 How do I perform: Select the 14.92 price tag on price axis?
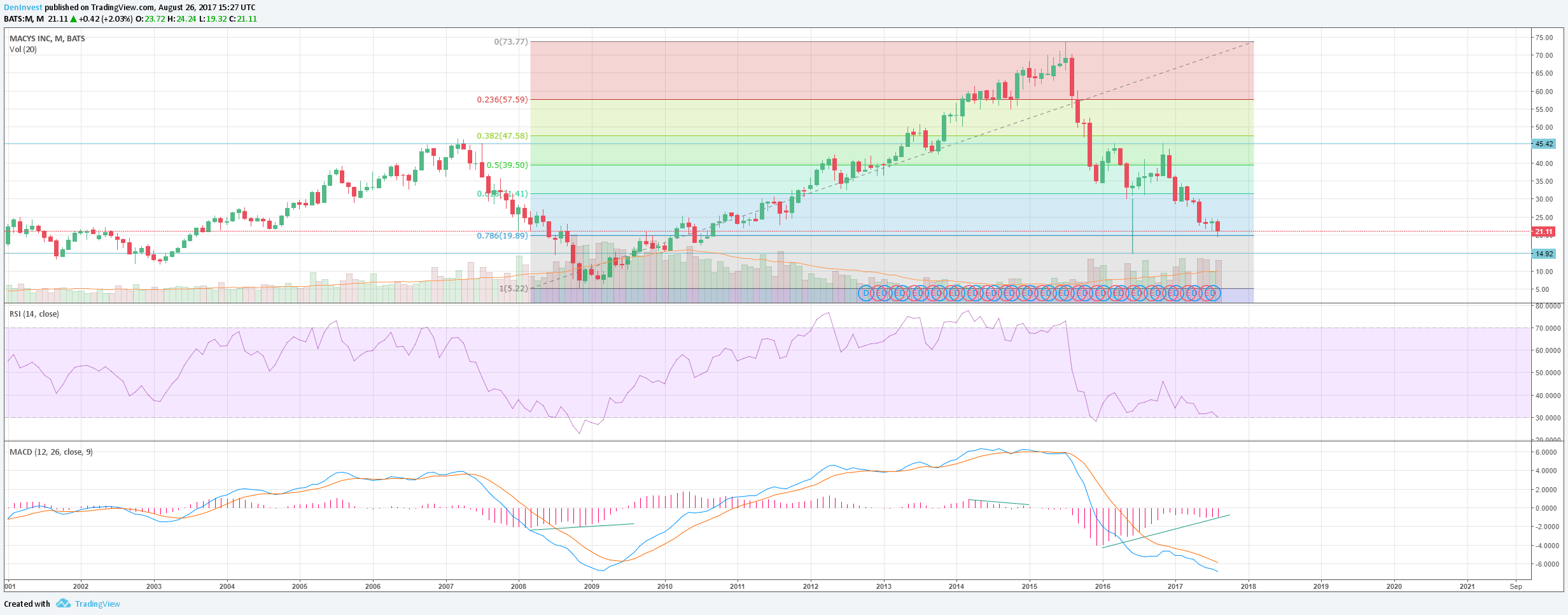point(1544,254)
